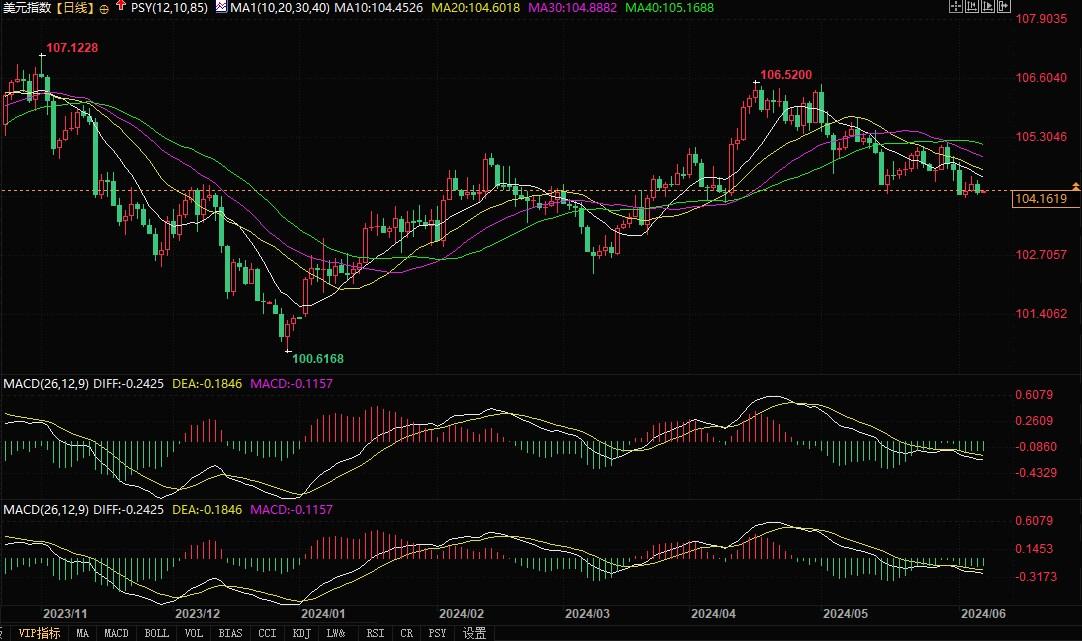Switch to the KDJ indicator tab
Screen dimensions: 1082x641
[300, 633]
